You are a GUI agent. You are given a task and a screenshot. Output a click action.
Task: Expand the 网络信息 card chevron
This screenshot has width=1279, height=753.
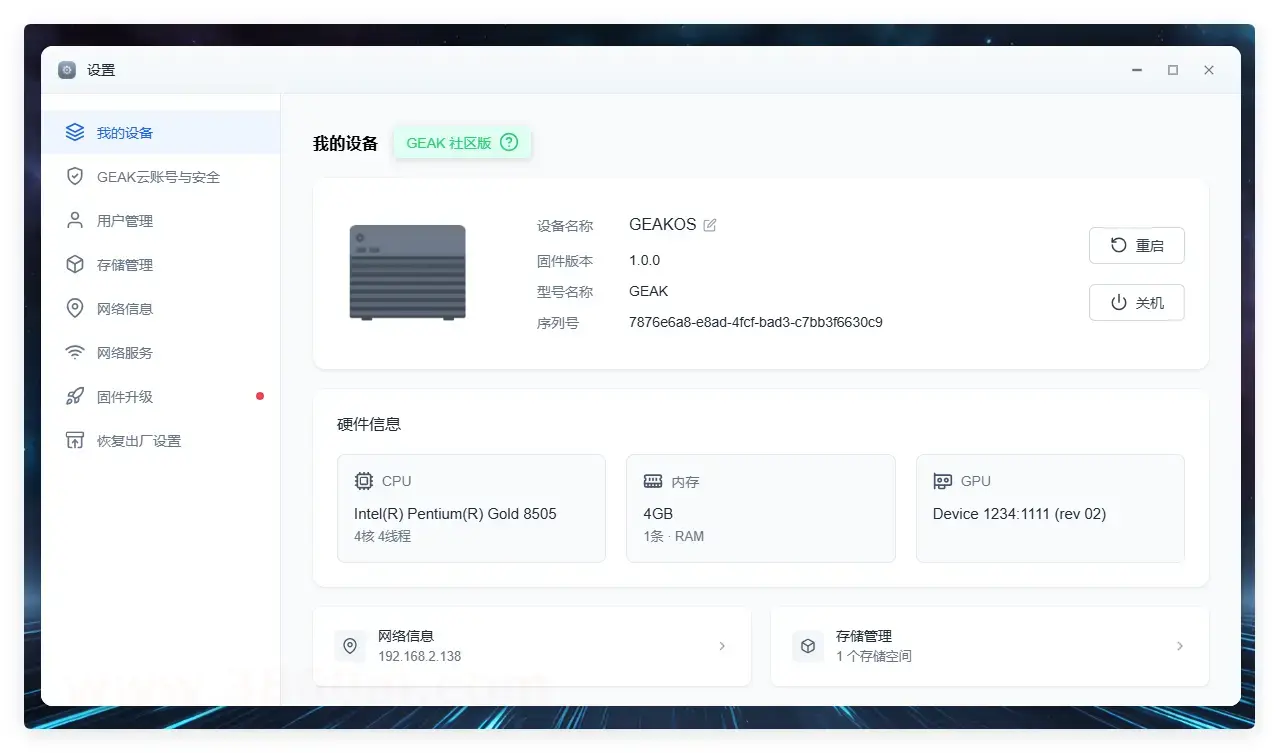[722, 646]
